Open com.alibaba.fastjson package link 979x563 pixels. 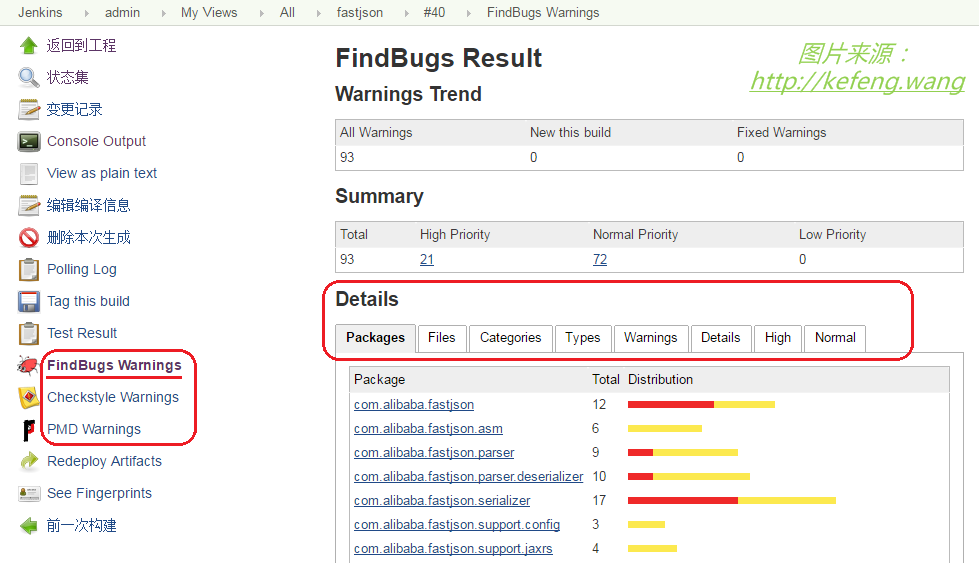[x=414, y=404]
